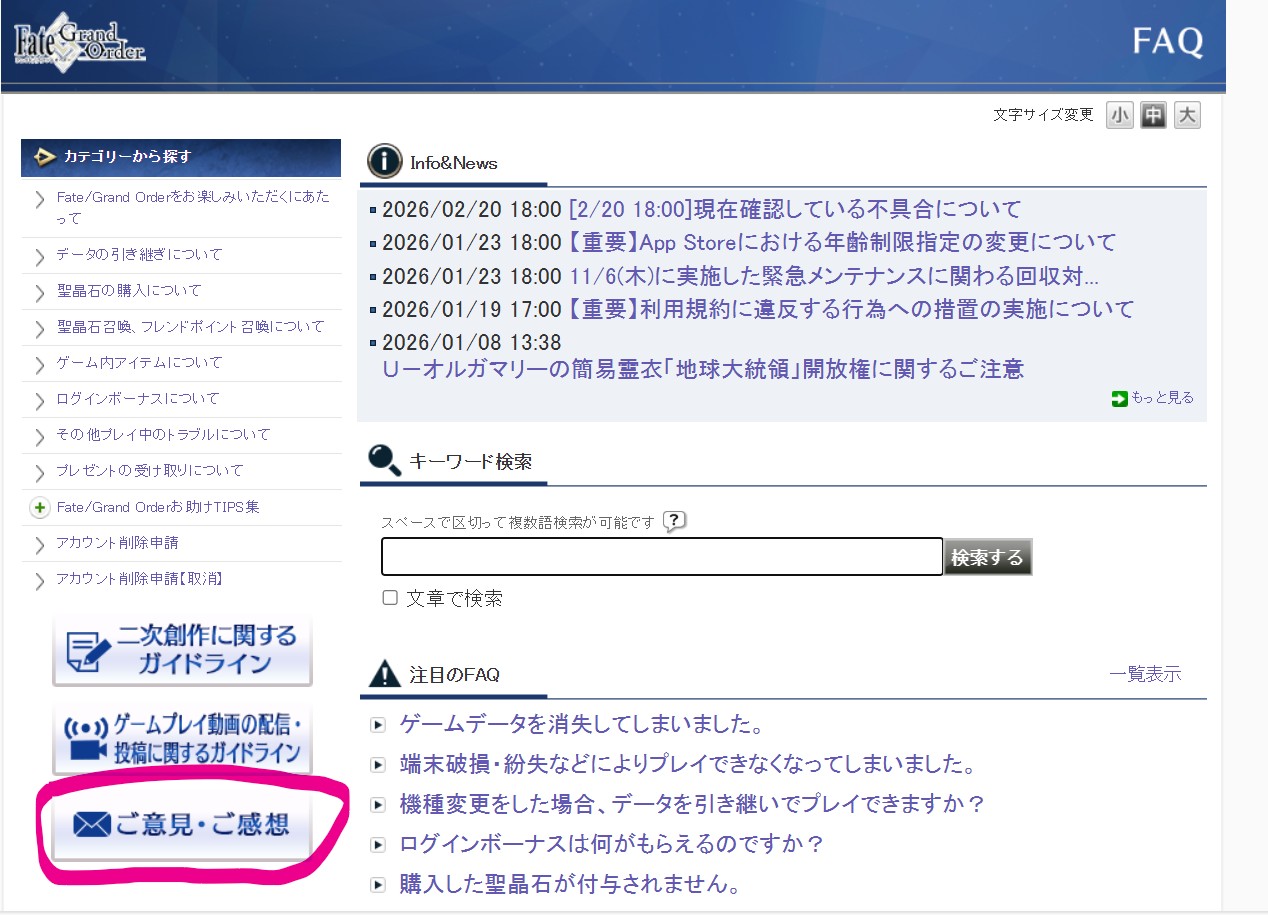Open news 現在確認している不具合について
1268x915 pixels.
pyautogui.click(x=795, y=209)
